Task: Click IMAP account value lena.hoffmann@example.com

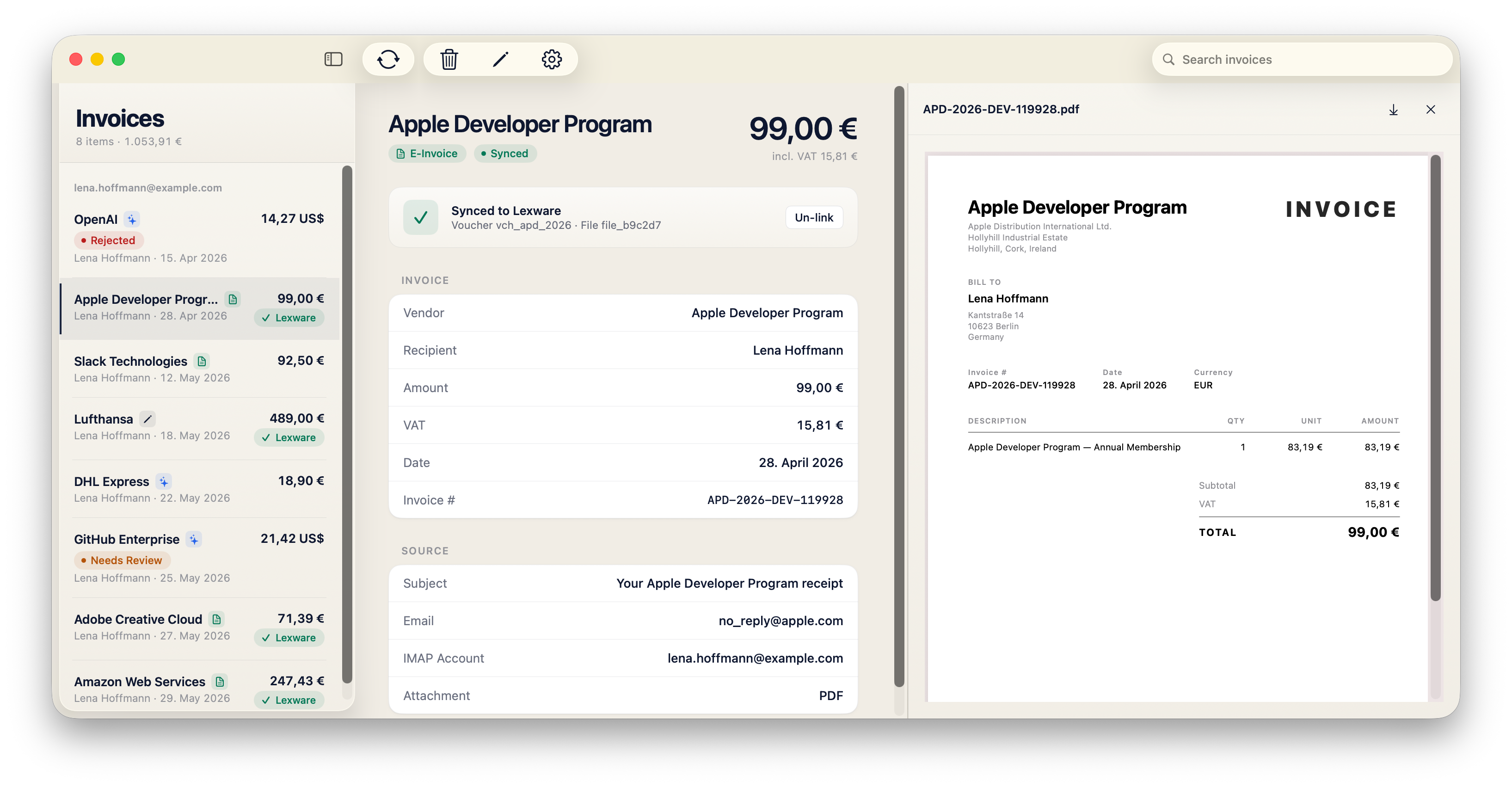Action: 755,658
